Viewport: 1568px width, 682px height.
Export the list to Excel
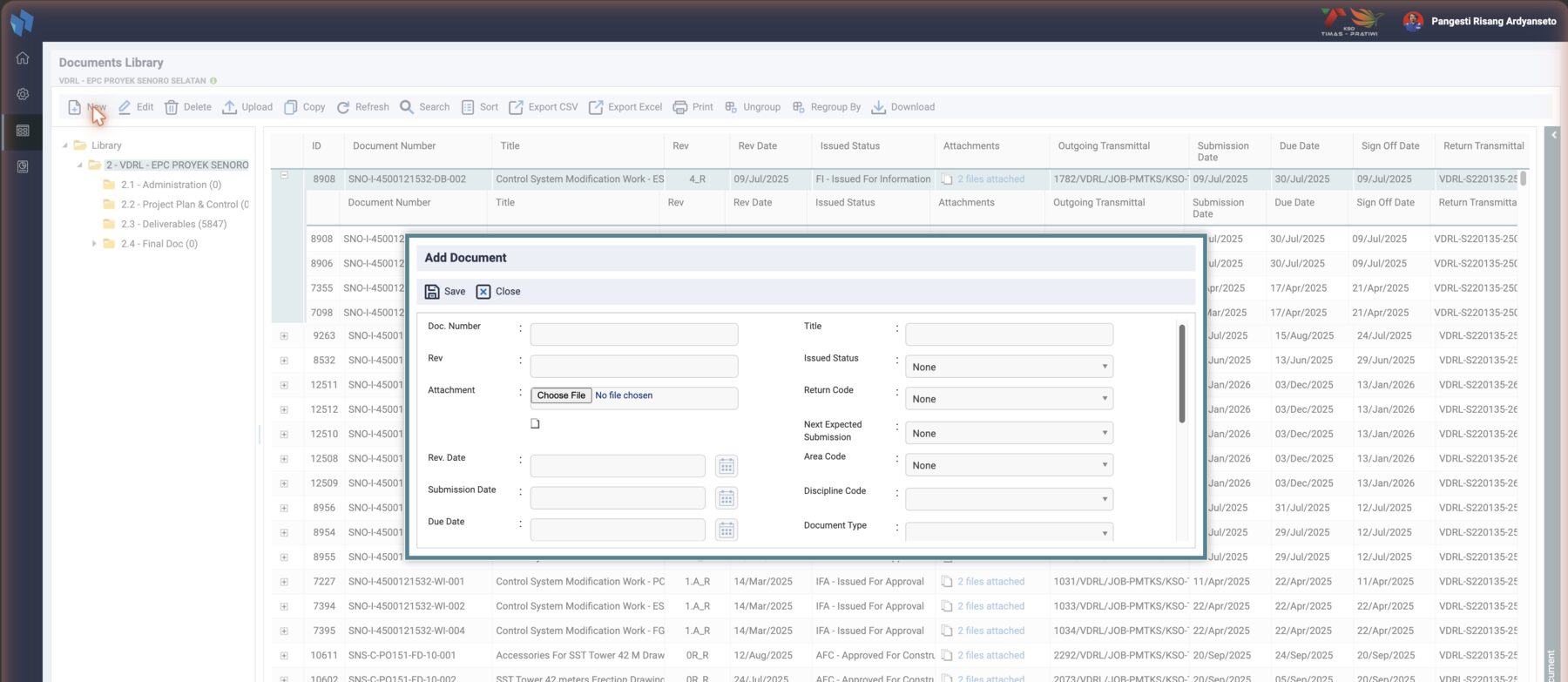625,107
